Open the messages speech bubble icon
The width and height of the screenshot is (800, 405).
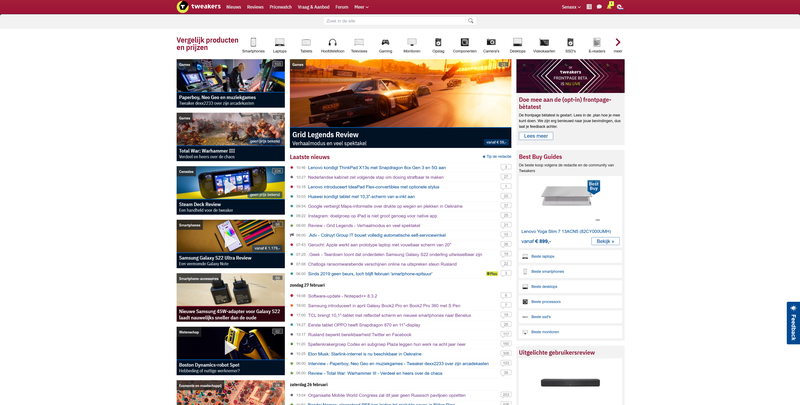[x=599, y=7]
